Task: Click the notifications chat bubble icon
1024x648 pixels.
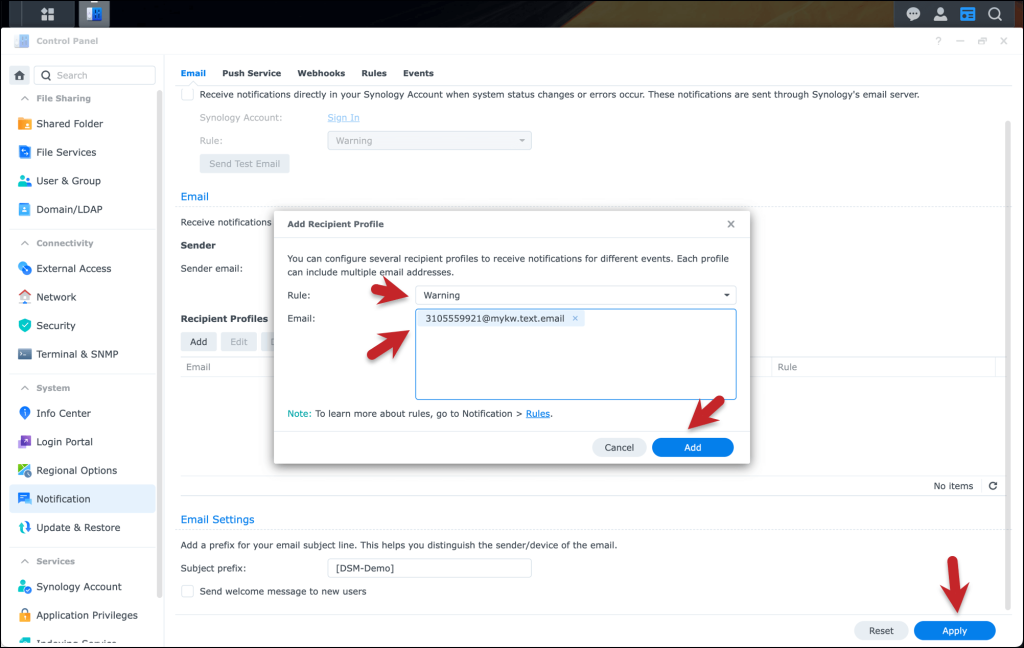Action: point(913,14)
